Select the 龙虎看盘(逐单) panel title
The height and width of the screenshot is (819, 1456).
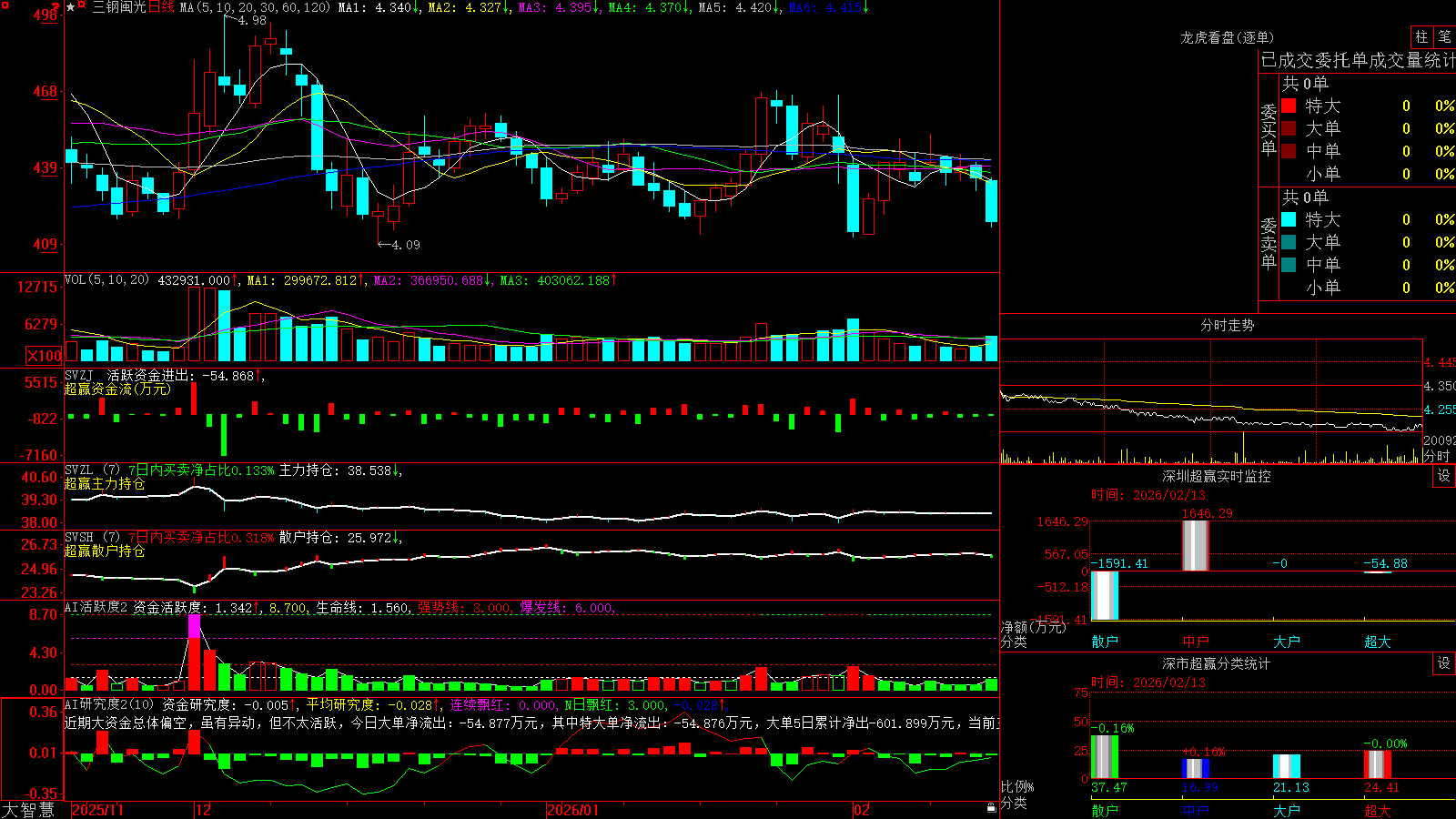point(1227,37)
